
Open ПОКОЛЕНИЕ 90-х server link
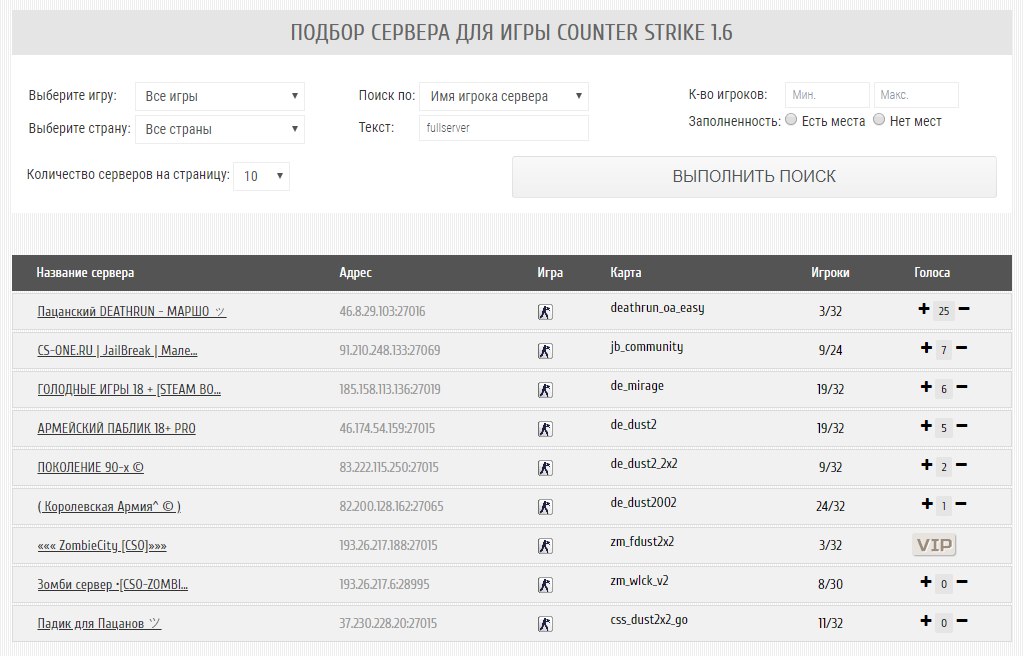[91, 467]
